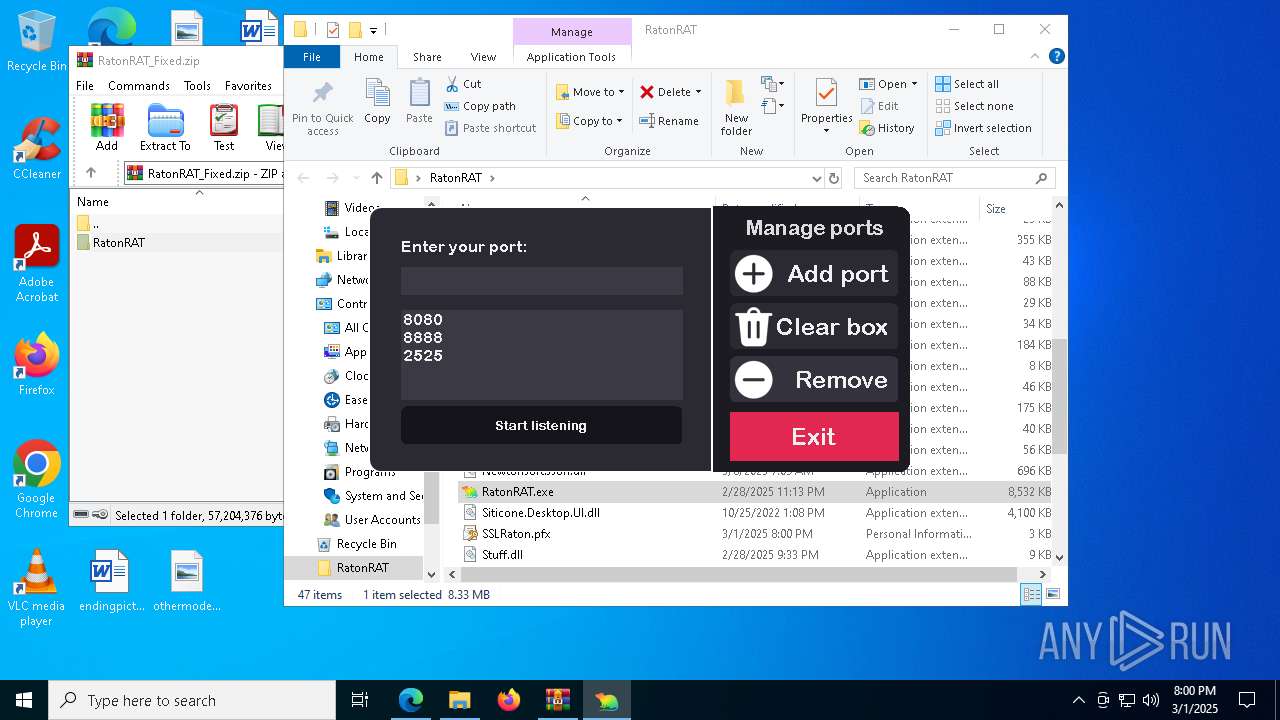Viewport: 1280px width, 720px height.
Task: Open the address bar history dropdown
Action: (817, 178)
